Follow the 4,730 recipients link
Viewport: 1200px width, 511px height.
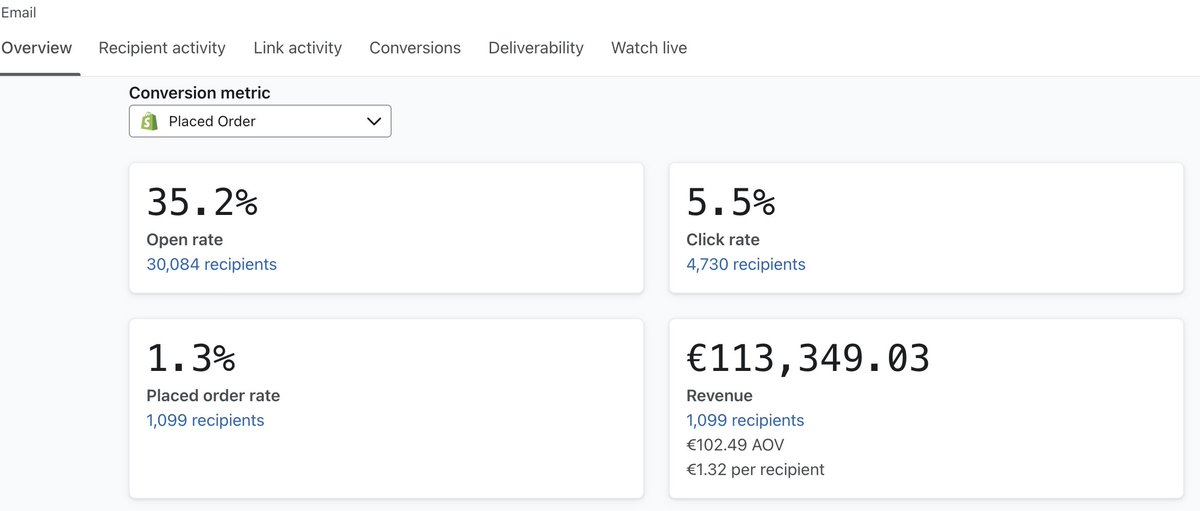[746, 264]
